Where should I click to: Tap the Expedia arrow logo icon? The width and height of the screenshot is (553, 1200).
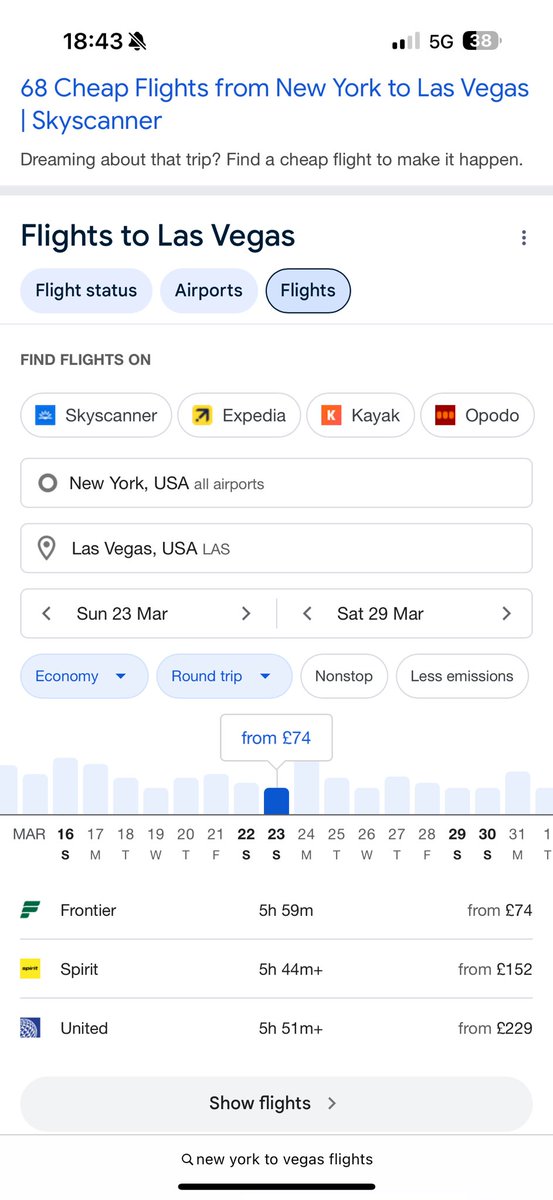click(202, 415)
